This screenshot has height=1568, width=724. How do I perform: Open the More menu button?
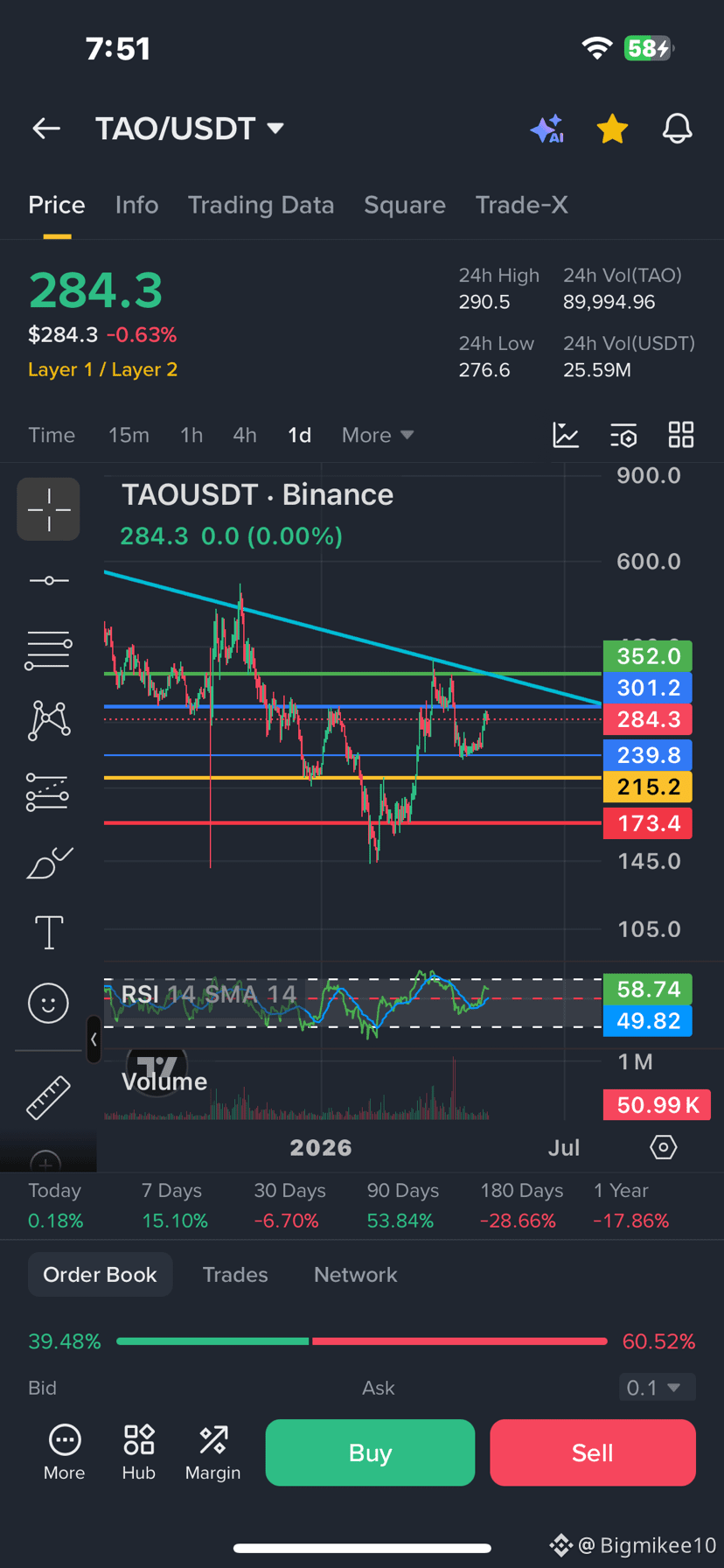click(65, 1452)
